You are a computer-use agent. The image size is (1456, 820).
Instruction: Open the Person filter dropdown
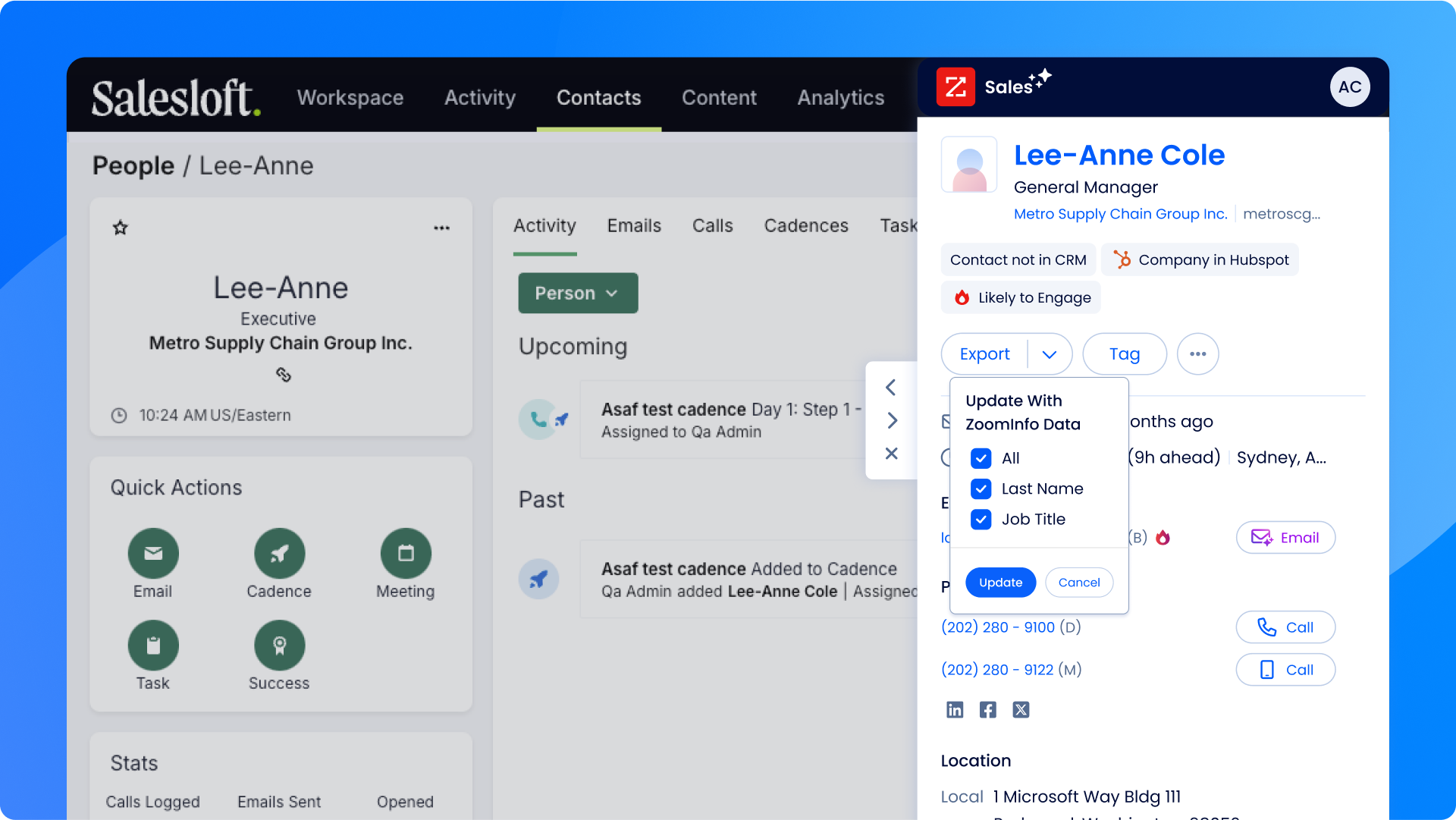(578, 294)
